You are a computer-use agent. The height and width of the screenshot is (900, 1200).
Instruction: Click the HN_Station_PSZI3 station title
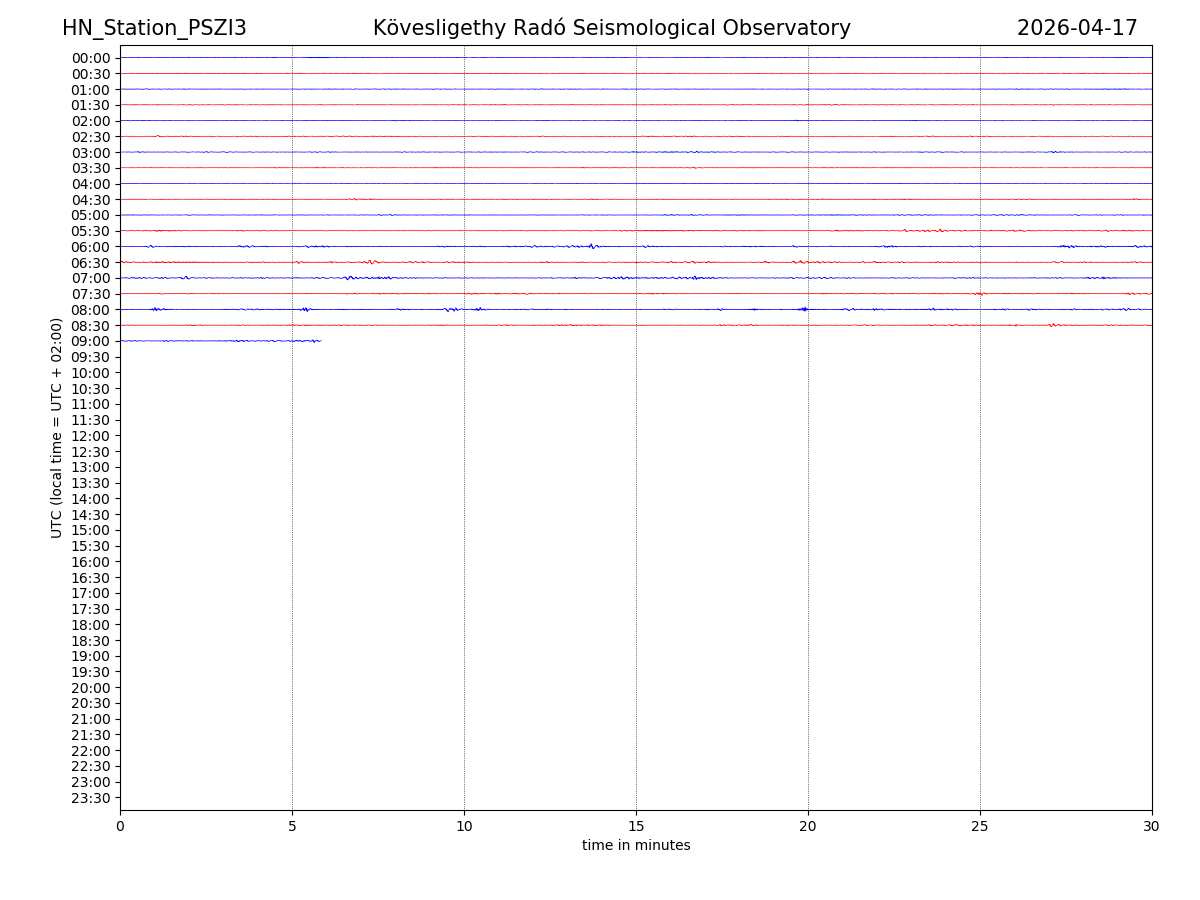[154, 28]
